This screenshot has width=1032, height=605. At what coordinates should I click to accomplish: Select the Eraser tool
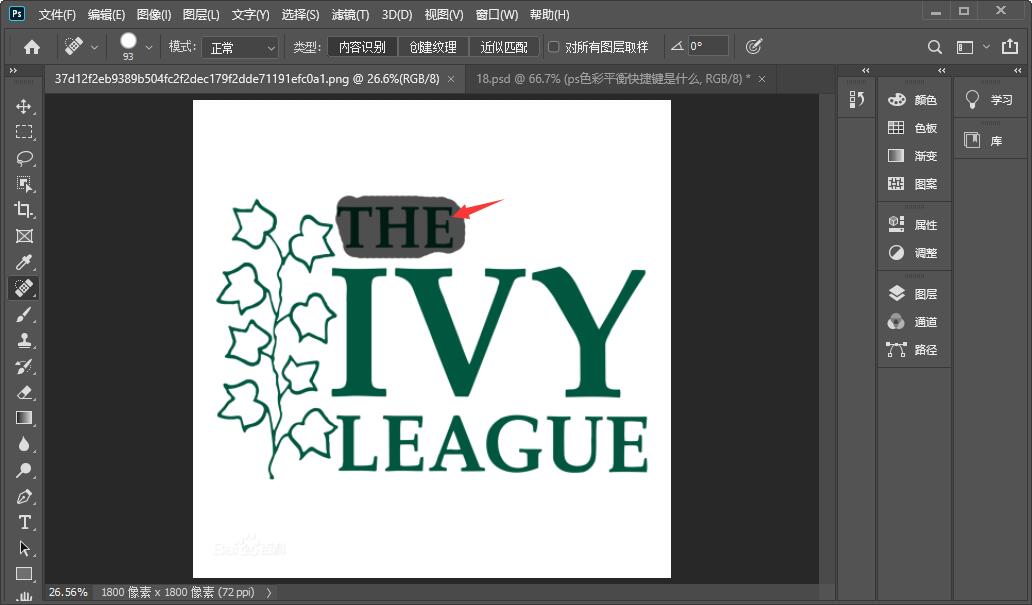24,393
